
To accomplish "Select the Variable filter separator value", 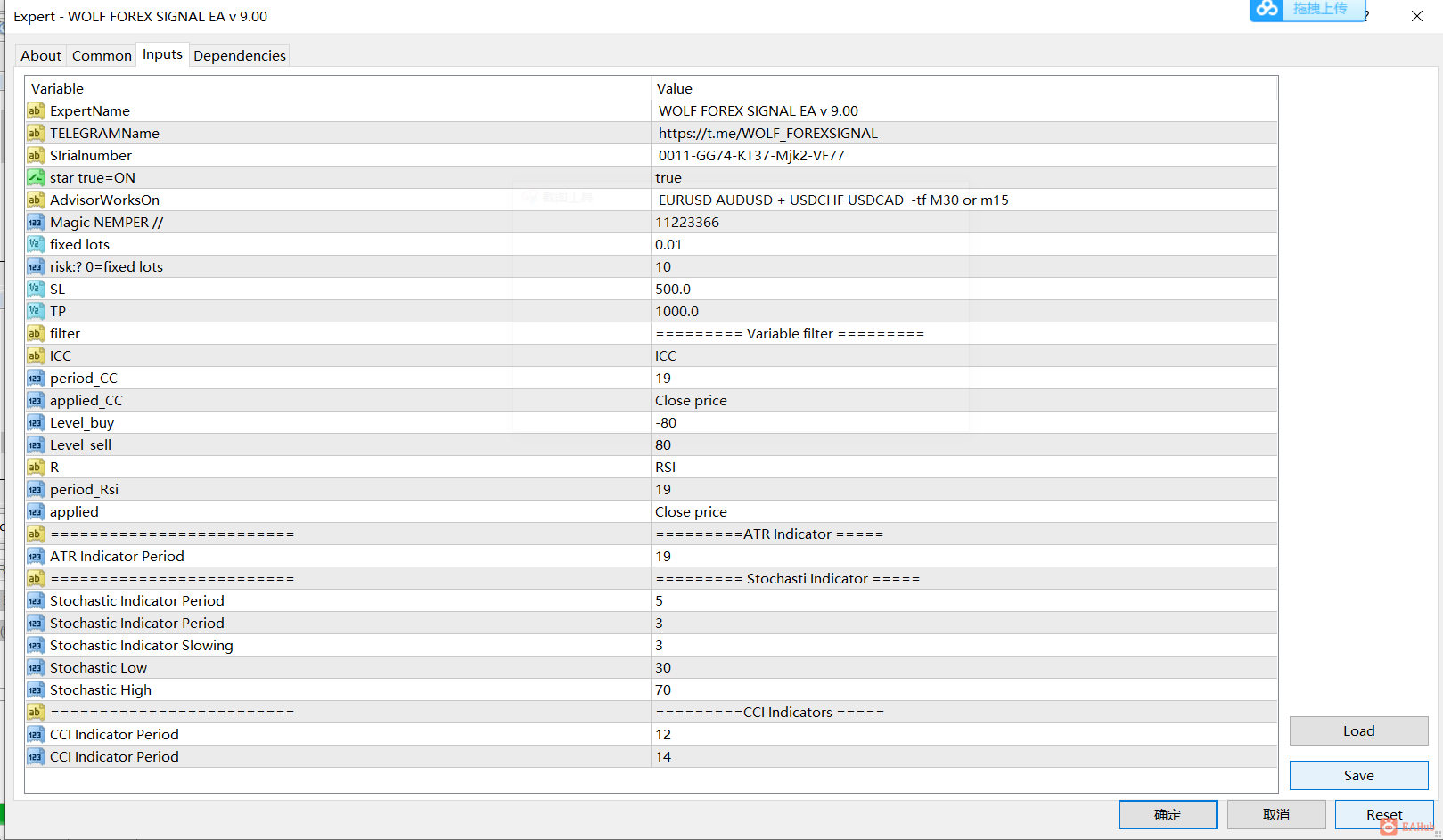I will (x=790, y=333).
